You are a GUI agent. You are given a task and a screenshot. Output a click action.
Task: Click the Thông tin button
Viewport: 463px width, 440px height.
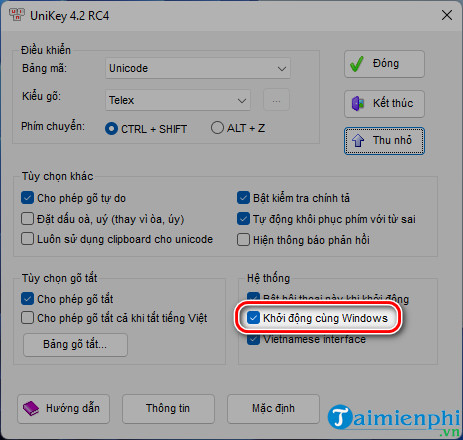(168, 409)
